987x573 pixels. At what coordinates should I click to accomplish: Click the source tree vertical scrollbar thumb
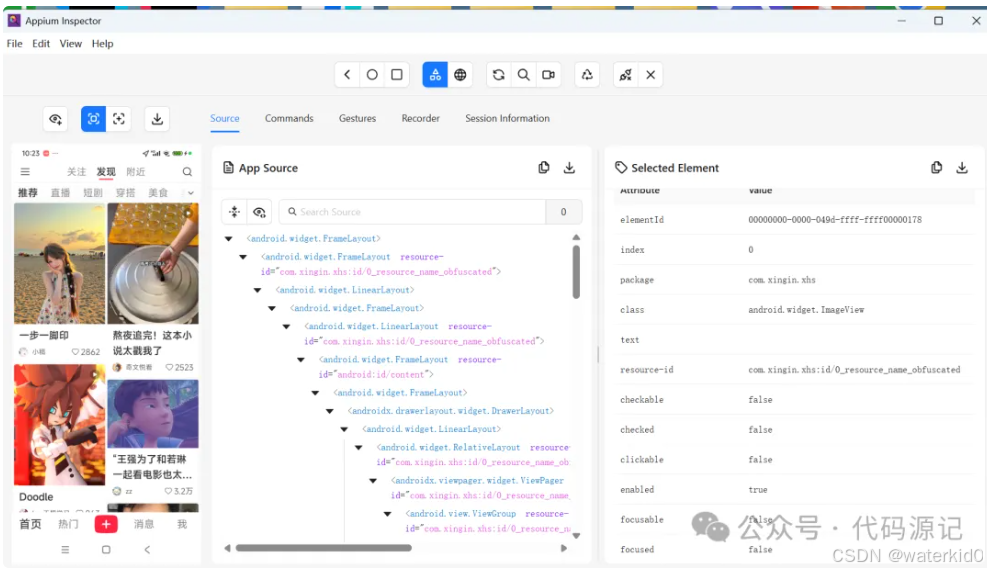point(576,271)
